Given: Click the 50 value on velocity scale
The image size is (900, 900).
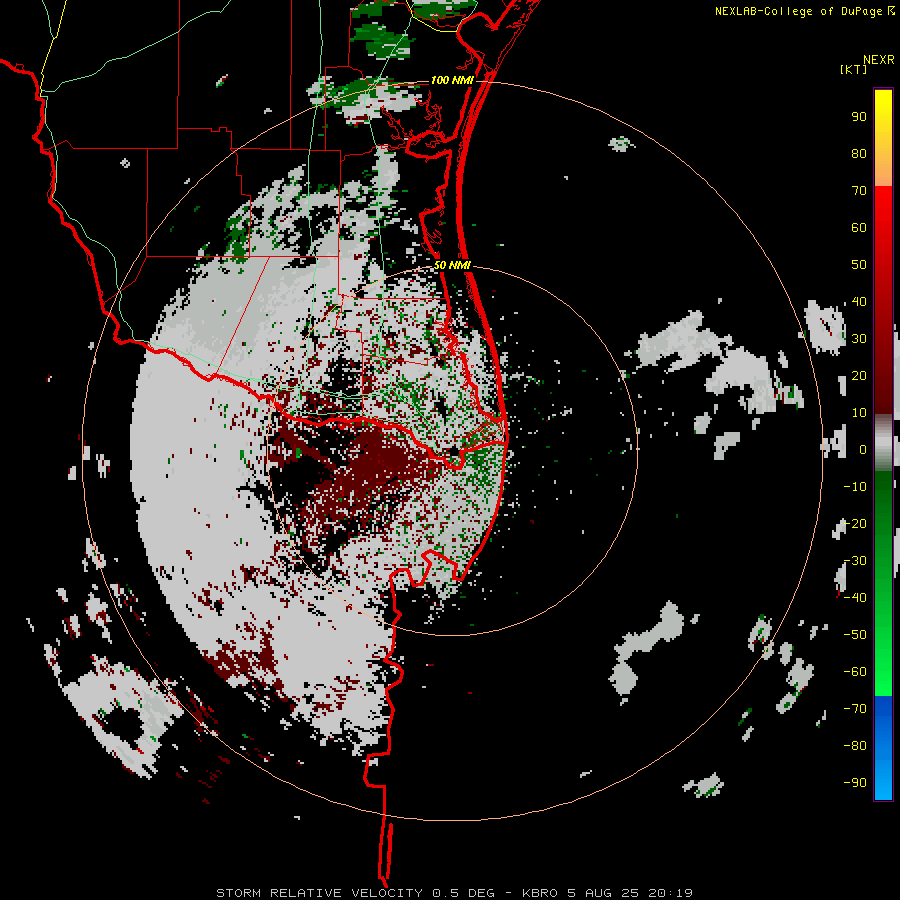Looking at the screenshot, I should [859, 265].
